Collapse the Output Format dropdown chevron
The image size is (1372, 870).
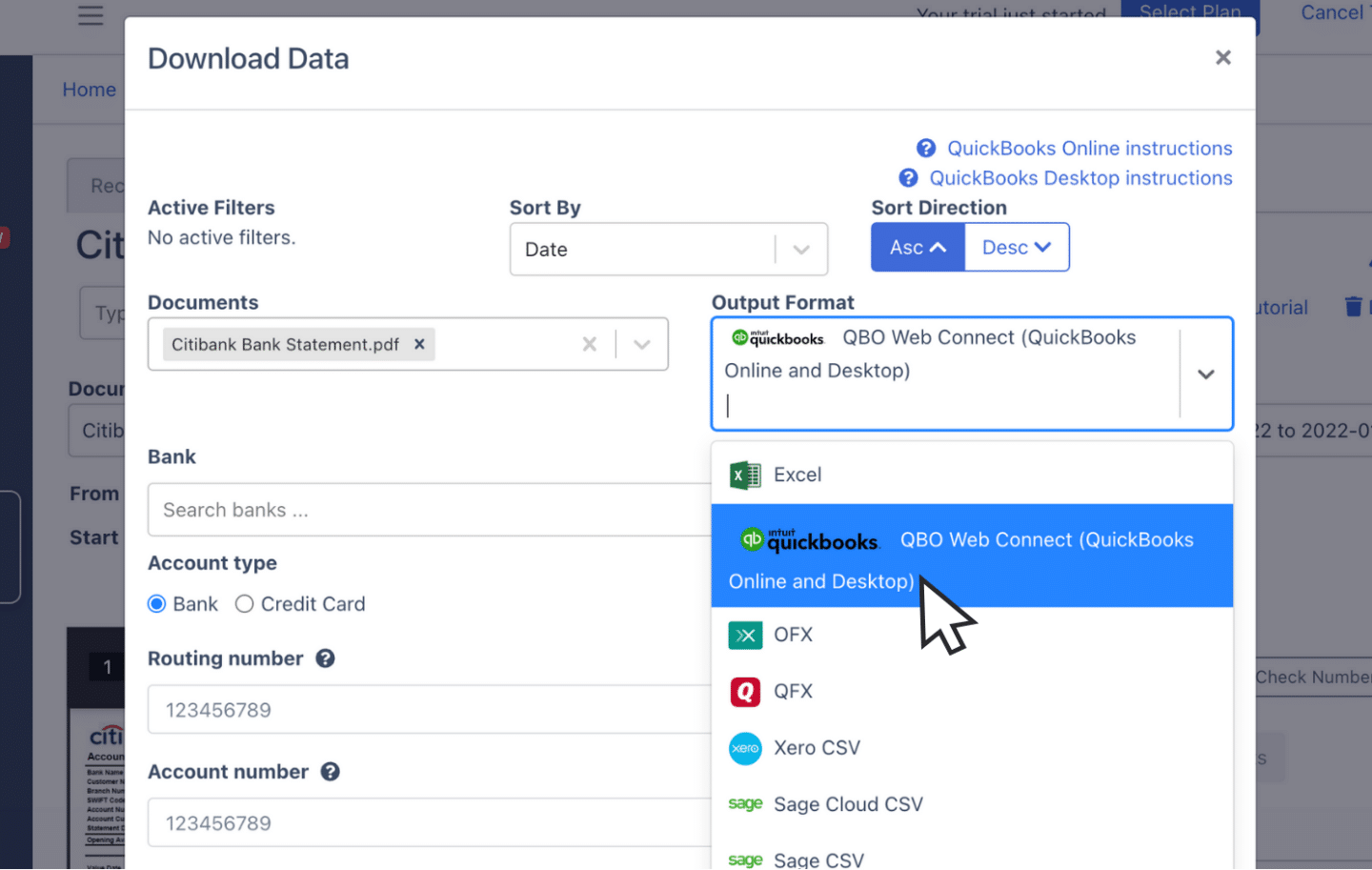click(x=1205, y=374)
